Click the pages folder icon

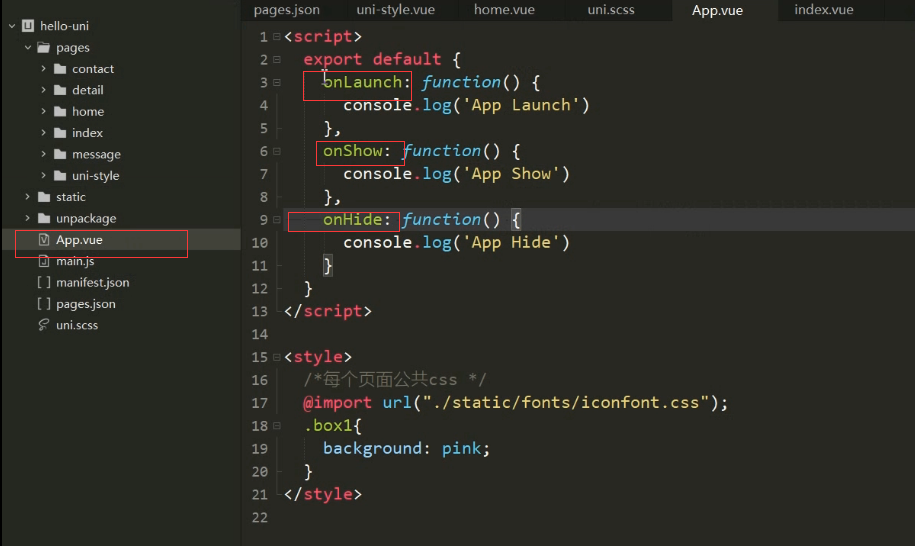pyautogui.click(x=44, y=47)
